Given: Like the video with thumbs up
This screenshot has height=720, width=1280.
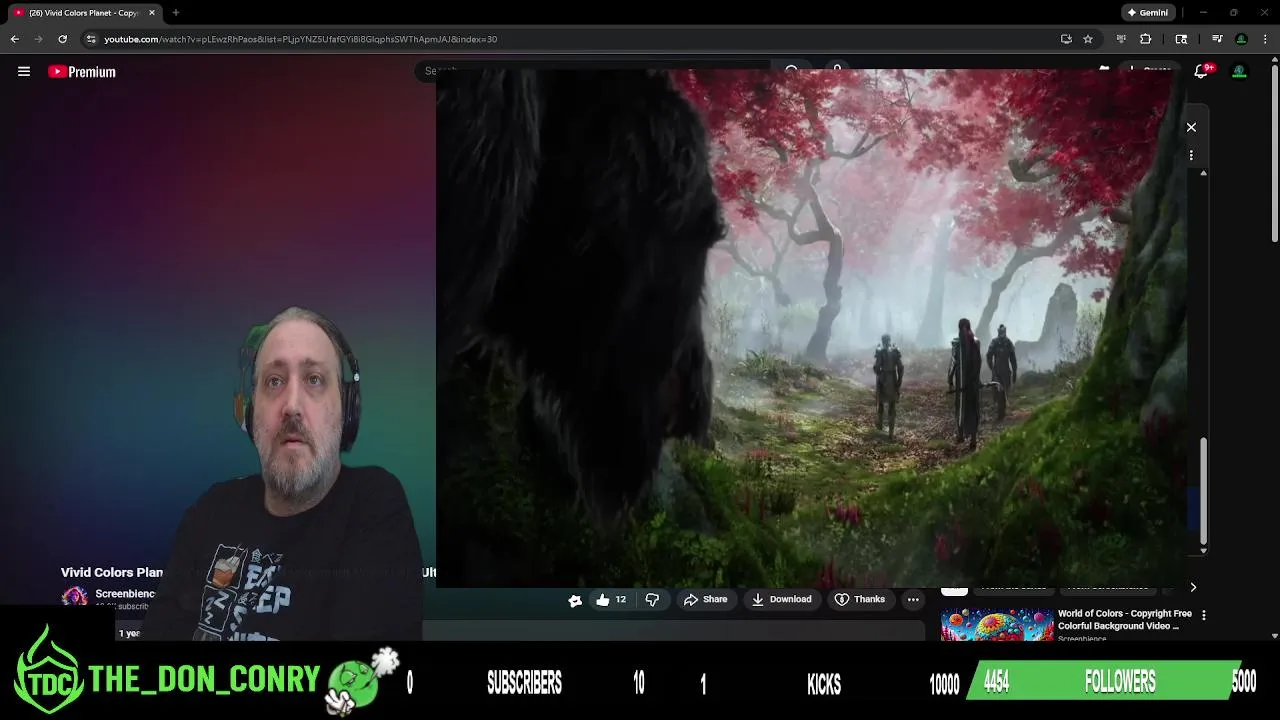Looking at the screenshot, I should [x=610, y=599].
